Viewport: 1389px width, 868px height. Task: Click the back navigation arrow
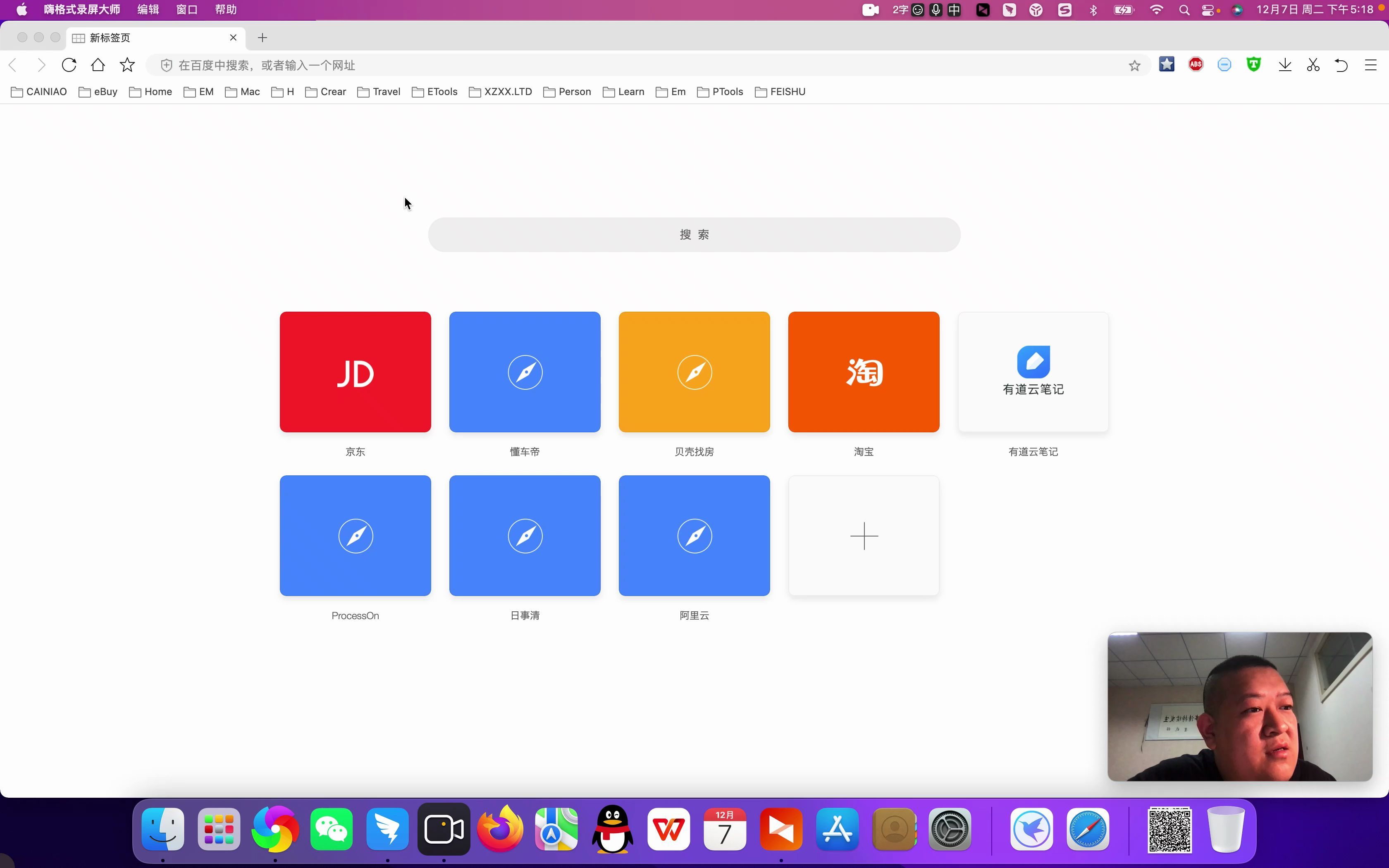pyautogui.click(x=13, y=65)
